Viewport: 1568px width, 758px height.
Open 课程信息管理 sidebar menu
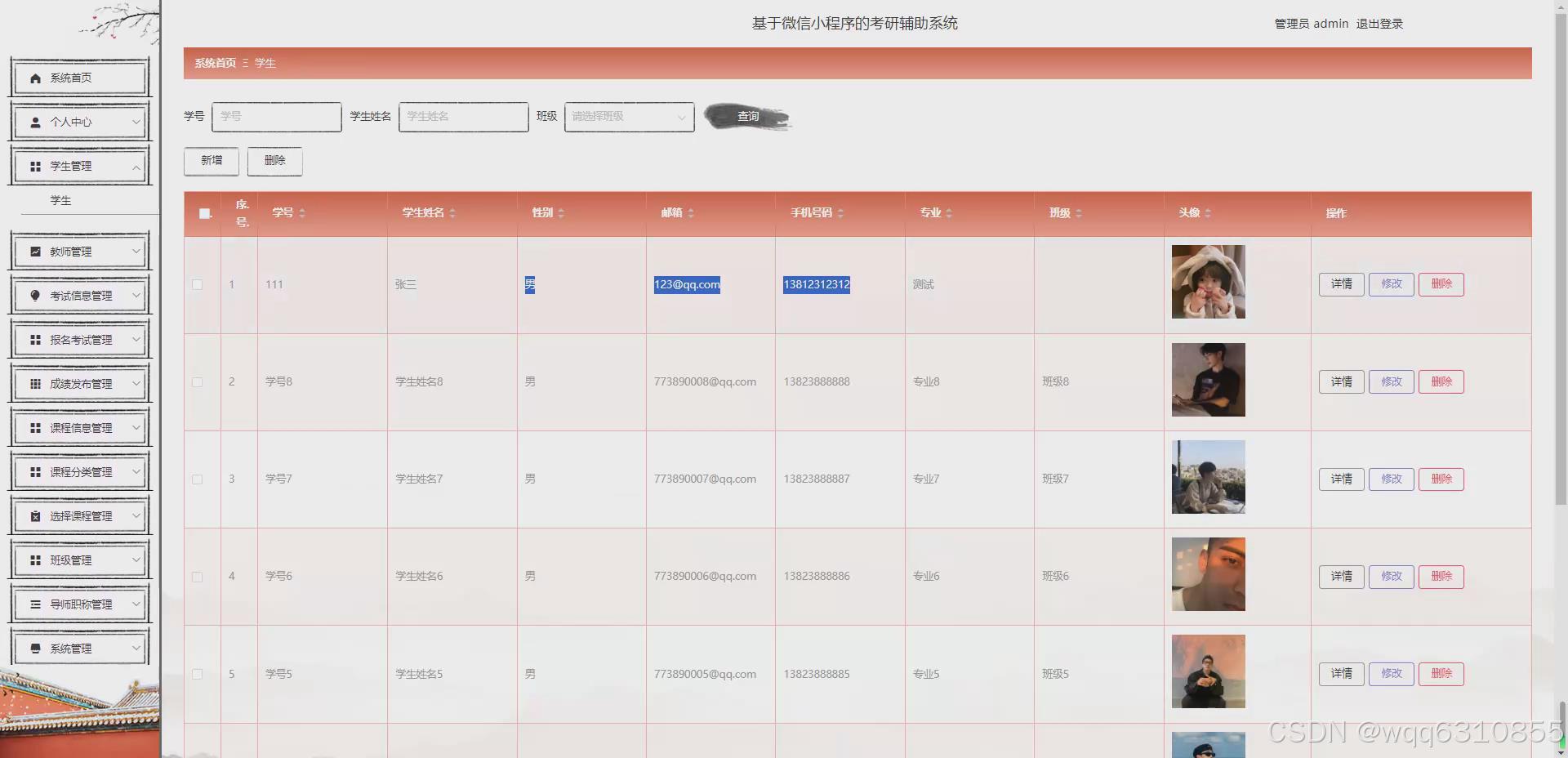[80, 428]
